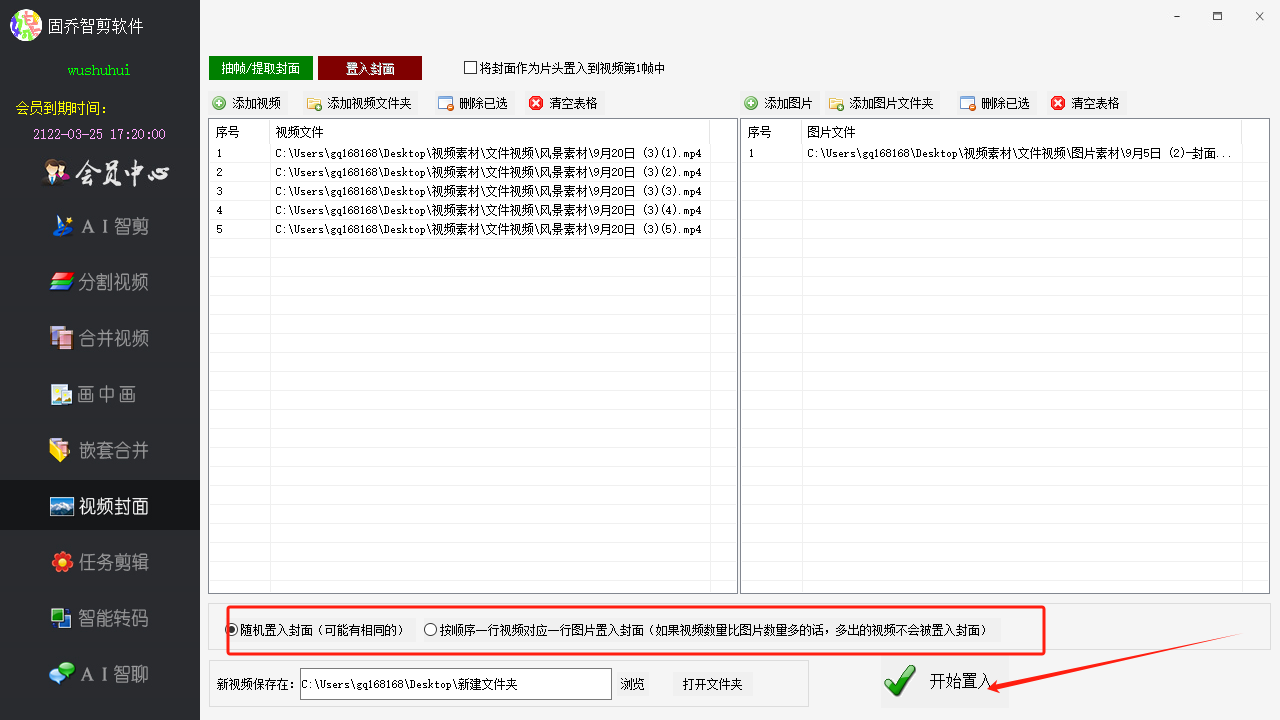Click 添加视频 add video icon button
The width and height of the screenshot is (1280, 720).
click(248, 103)
